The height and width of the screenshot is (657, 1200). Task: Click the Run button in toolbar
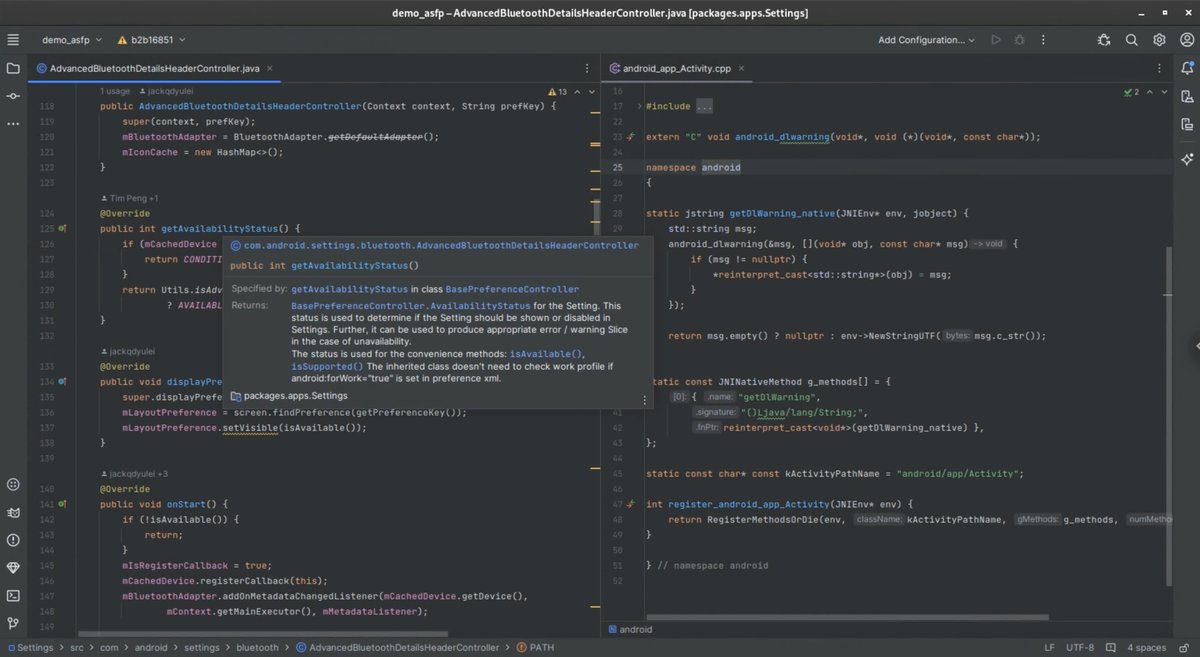click(x=995, y=40)
